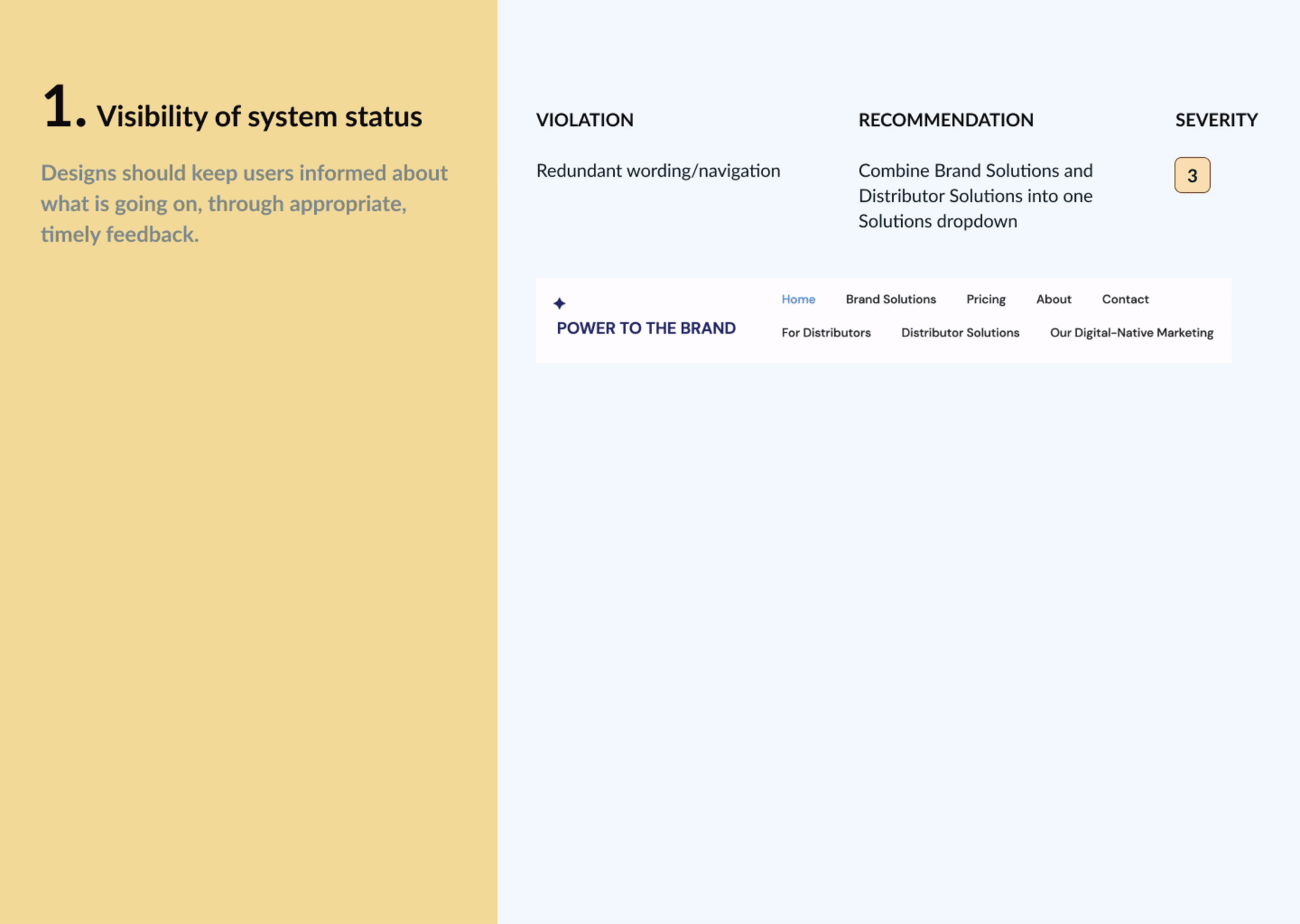Click the VIOLATION column header
1300x924 pixels.
tap(584, 120)
